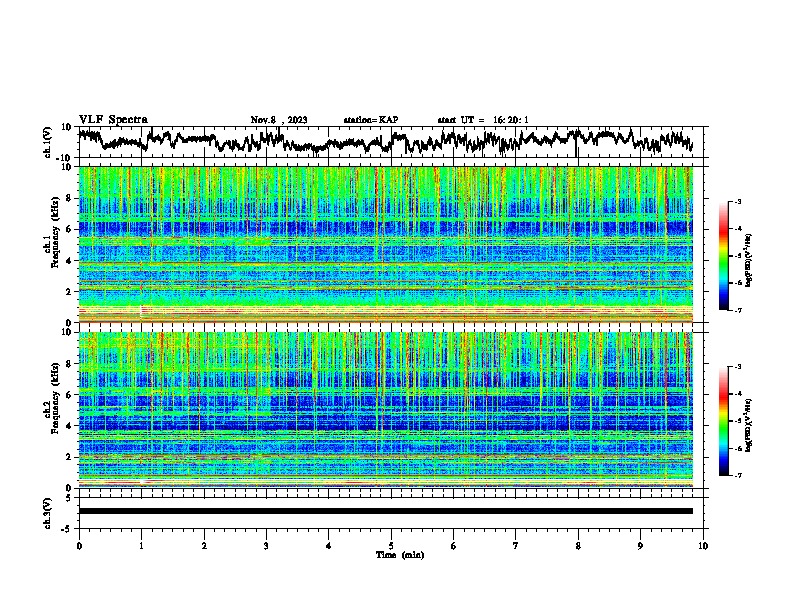Click the time axis tick label "10"
Image resolution: width=792 pixels, height=612 pixels.
click(703, 546)
